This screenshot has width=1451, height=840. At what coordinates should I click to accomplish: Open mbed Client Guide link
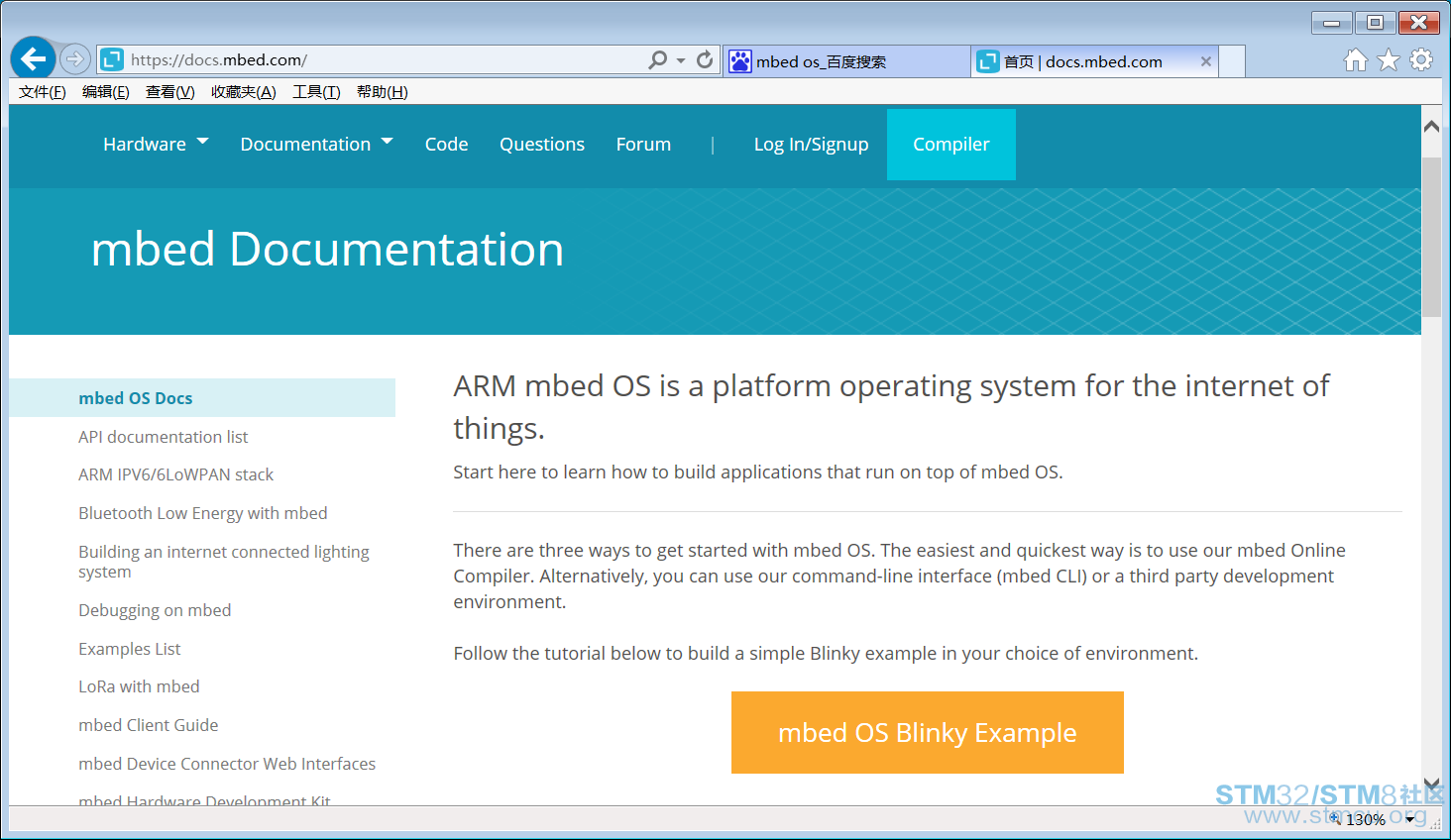pos(149,725)
